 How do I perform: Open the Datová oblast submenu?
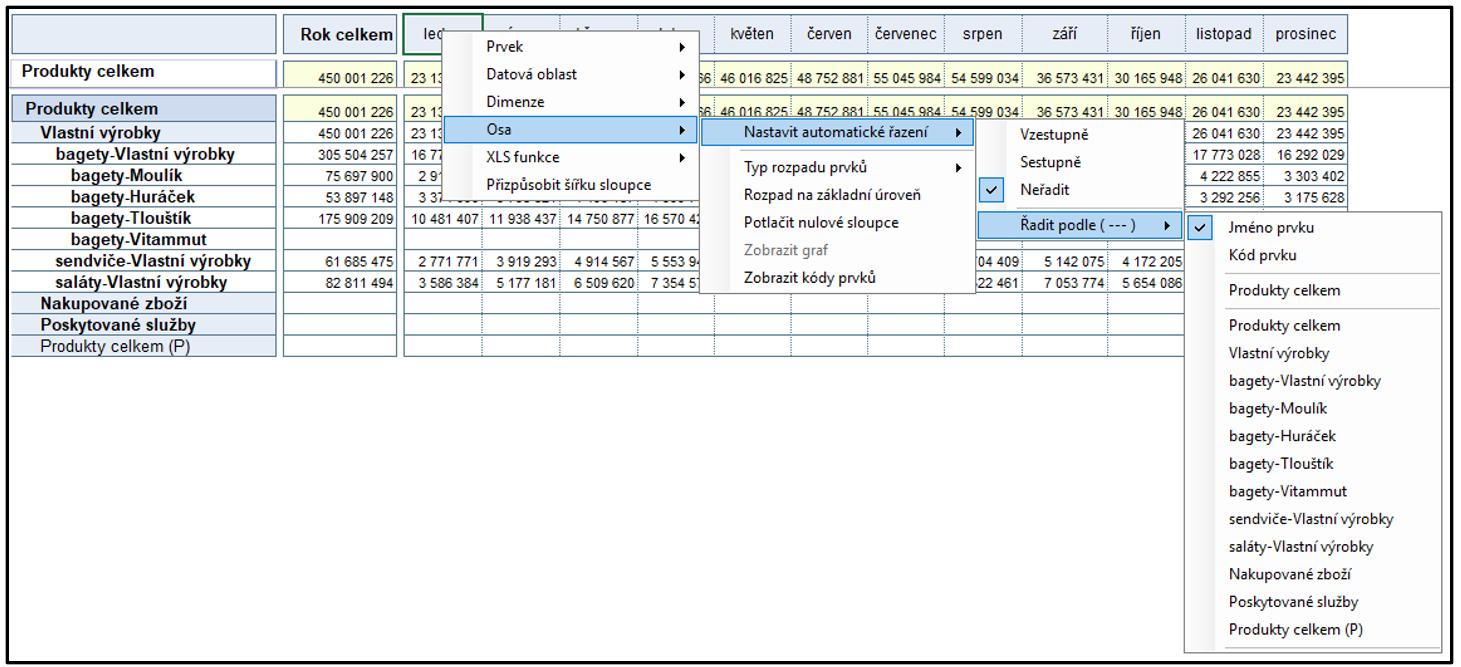click(571, 74)
